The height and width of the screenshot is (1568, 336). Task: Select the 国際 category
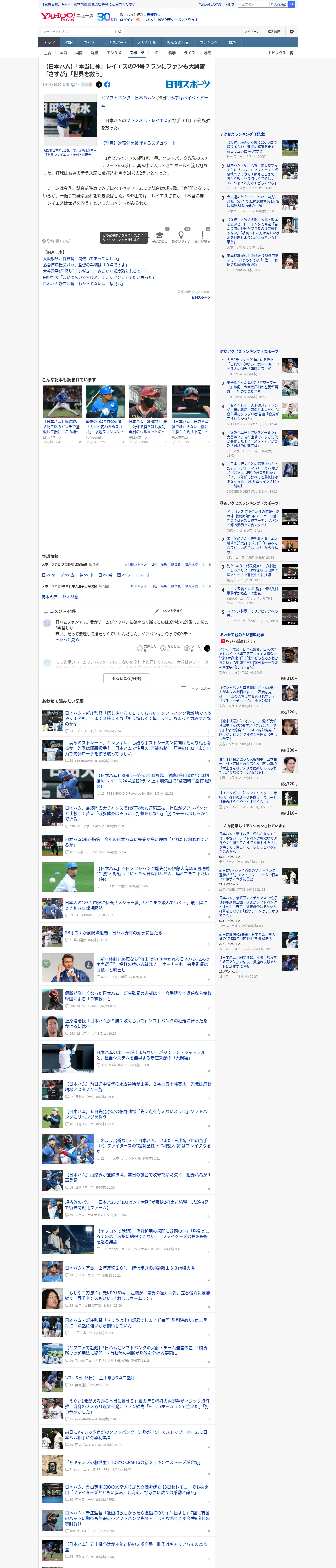(x=79, y=53)
